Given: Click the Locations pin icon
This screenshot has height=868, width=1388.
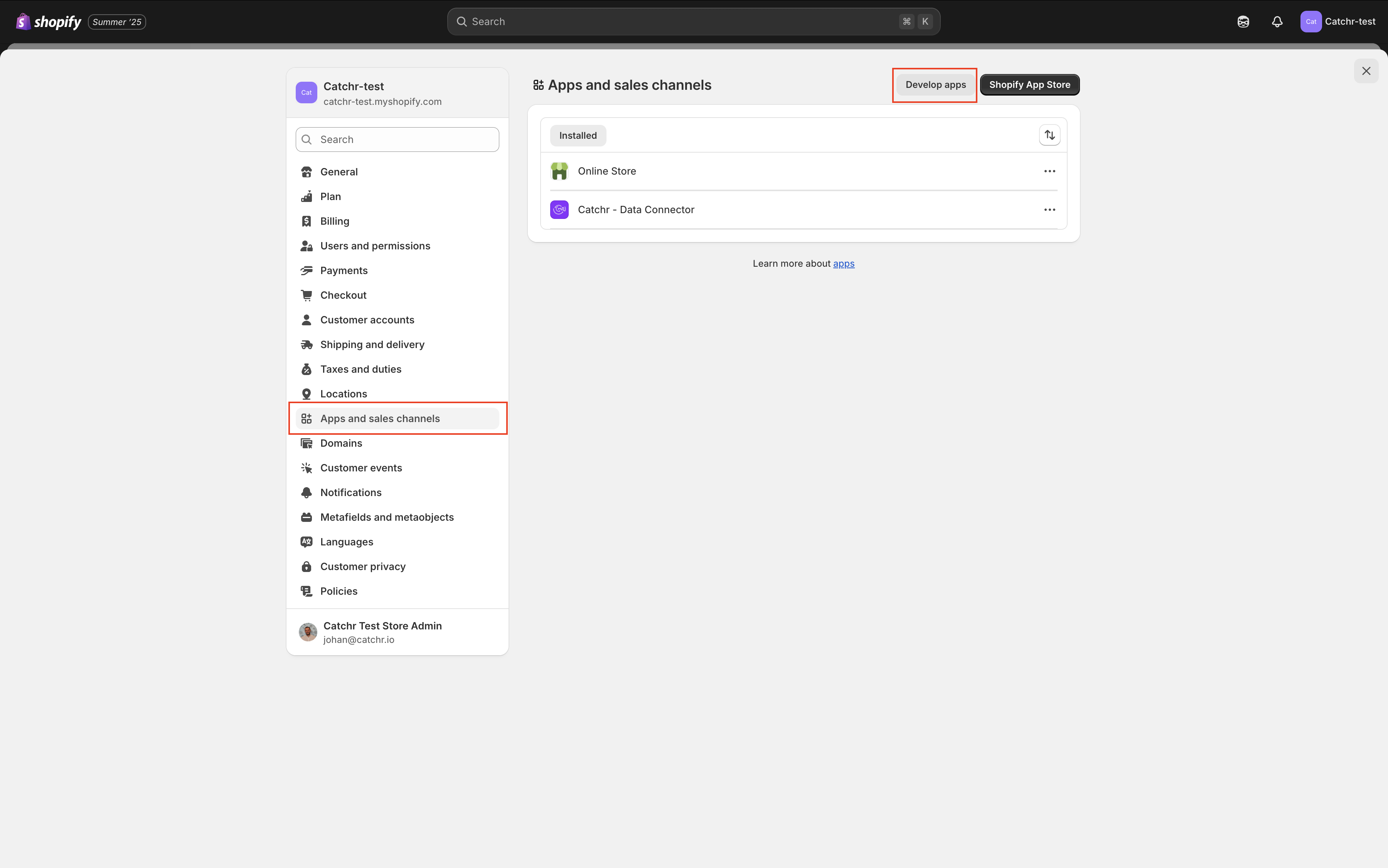Looking at the screenshot, I should pyautogui.click(x=307, y=394).
